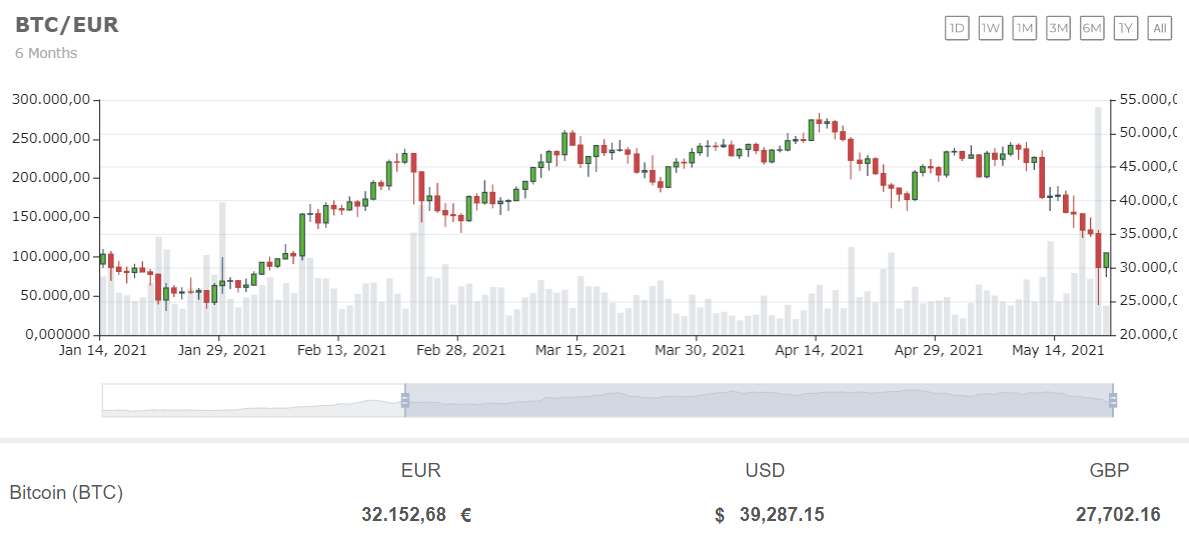Click the 27,702.16 GBP price value
This screenshot has height=542, width=1189.
coord(1118,515)
